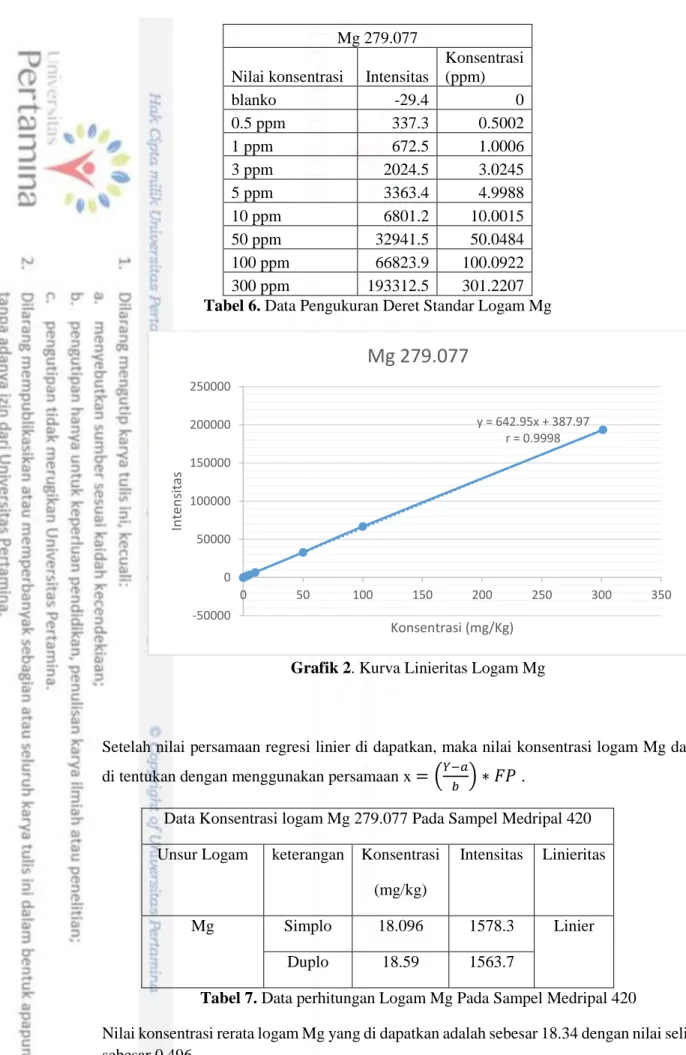Click concentration value '3.0245'
Screen dimensions: 686x1055
(x=500, y=169)
